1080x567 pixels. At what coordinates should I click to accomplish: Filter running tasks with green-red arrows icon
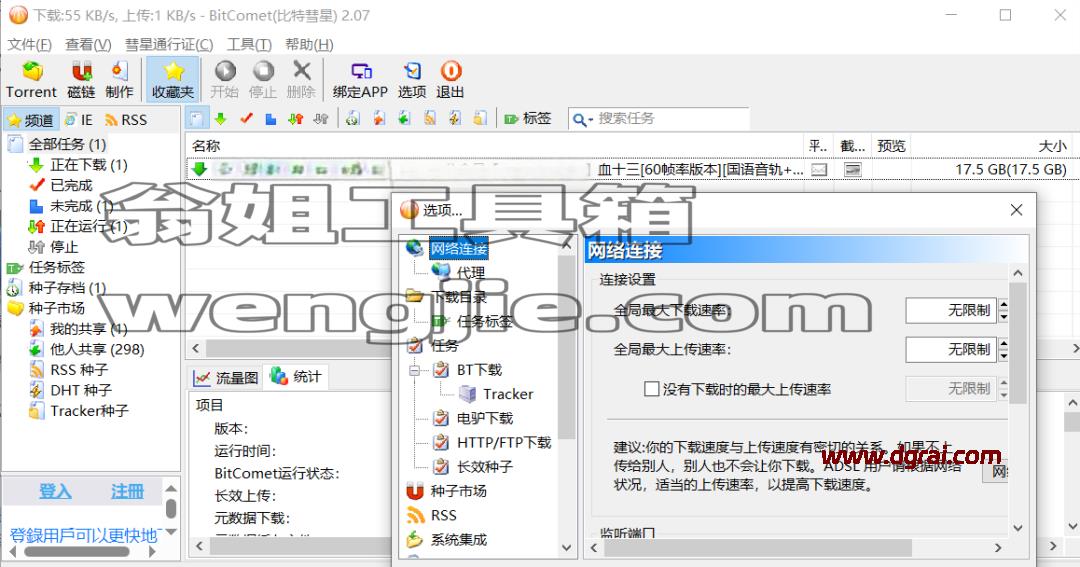pyautogui.click(x=295, y=118)
